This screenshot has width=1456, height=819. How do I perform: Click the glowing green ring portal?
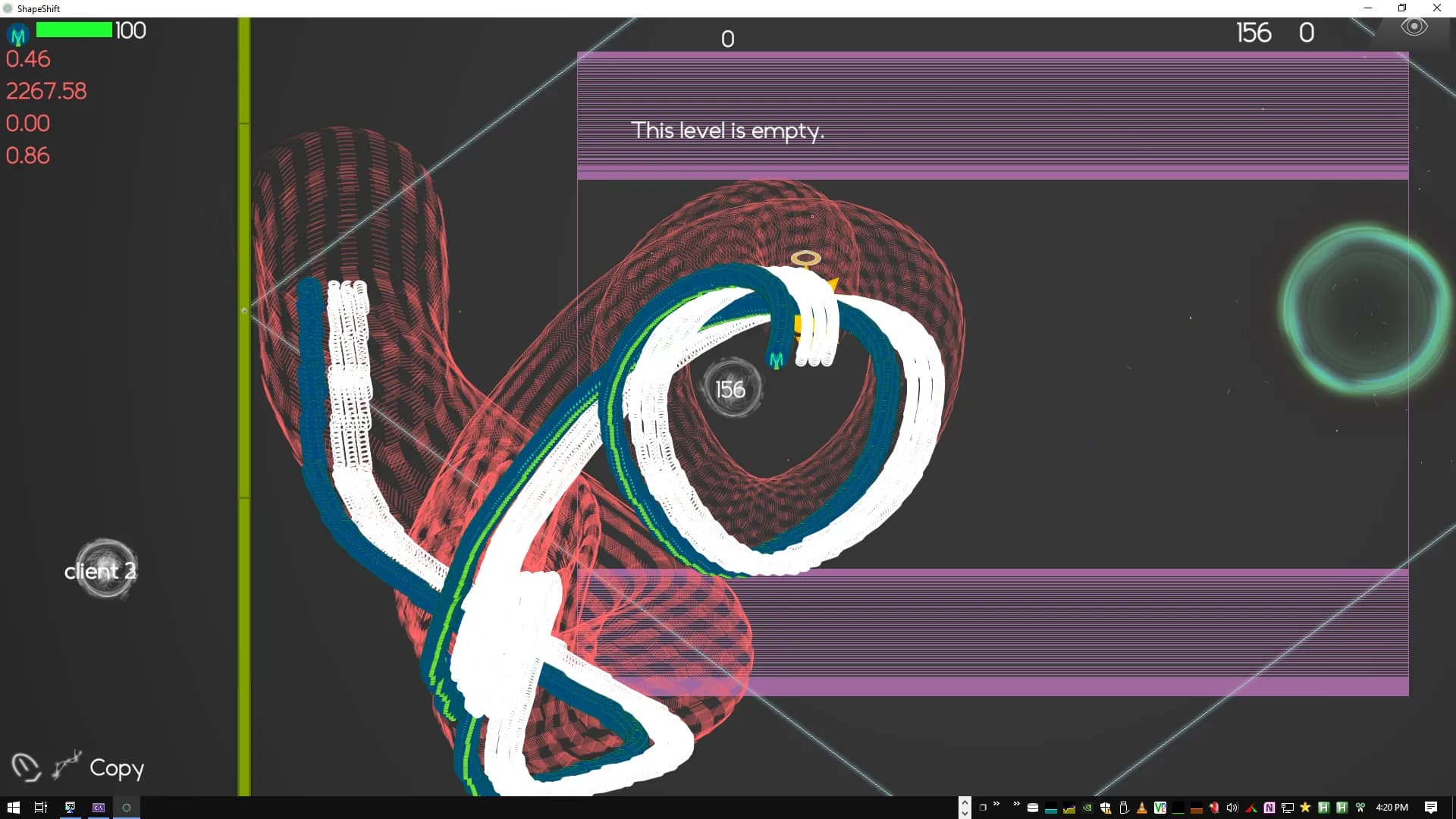tap(1365, 309)
